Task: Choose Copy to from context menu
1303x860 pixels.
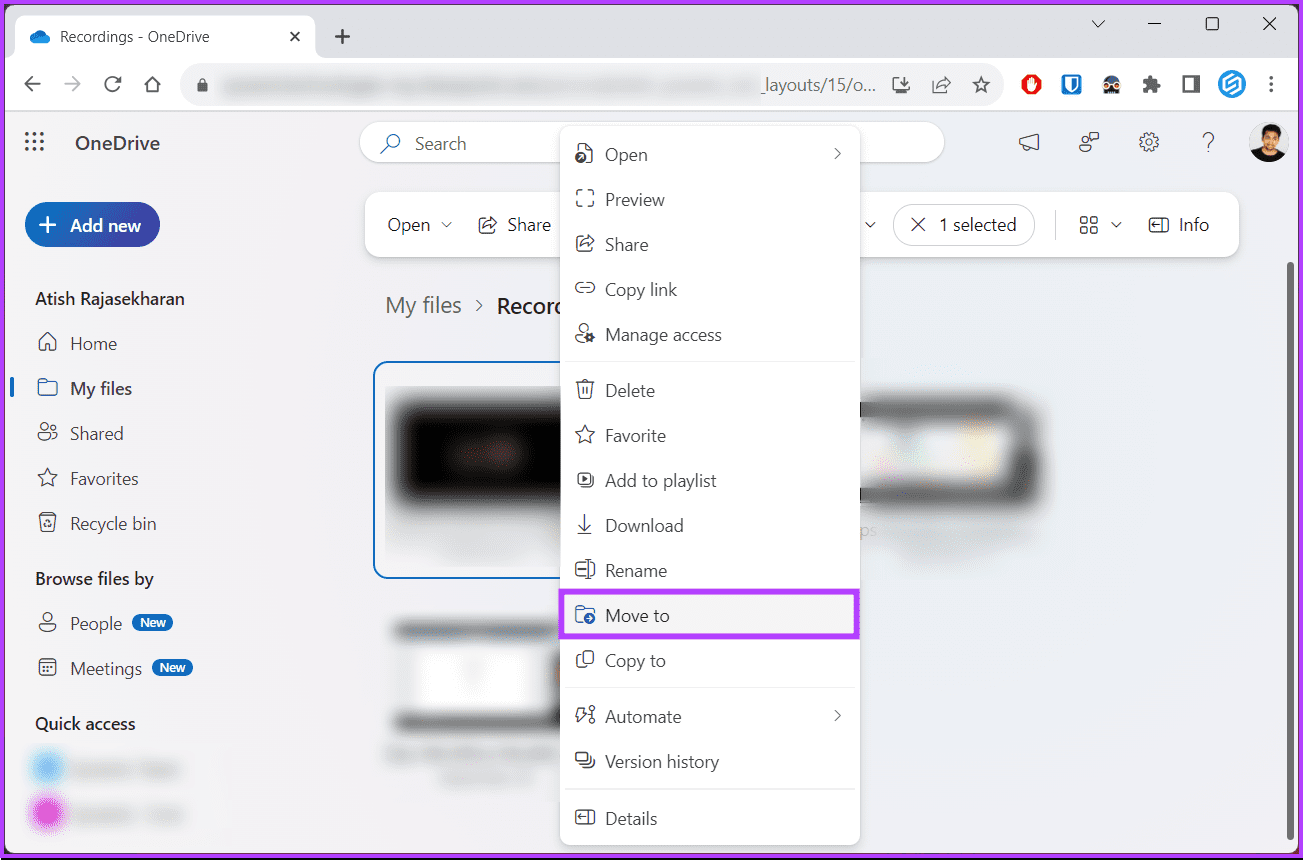Action: click(x=635, y=661)
